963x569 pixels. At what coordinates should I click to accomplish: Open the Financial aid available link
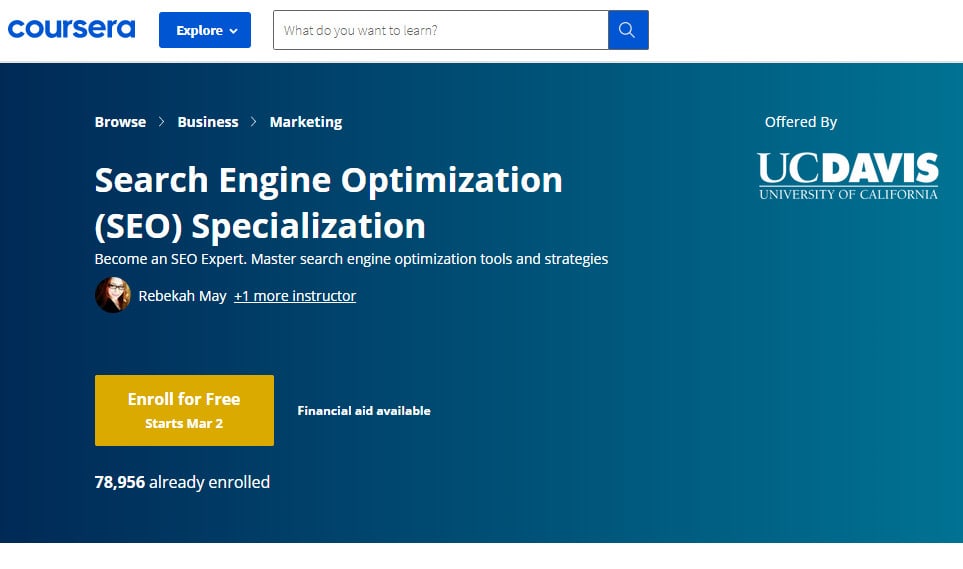tap(364, 410)
